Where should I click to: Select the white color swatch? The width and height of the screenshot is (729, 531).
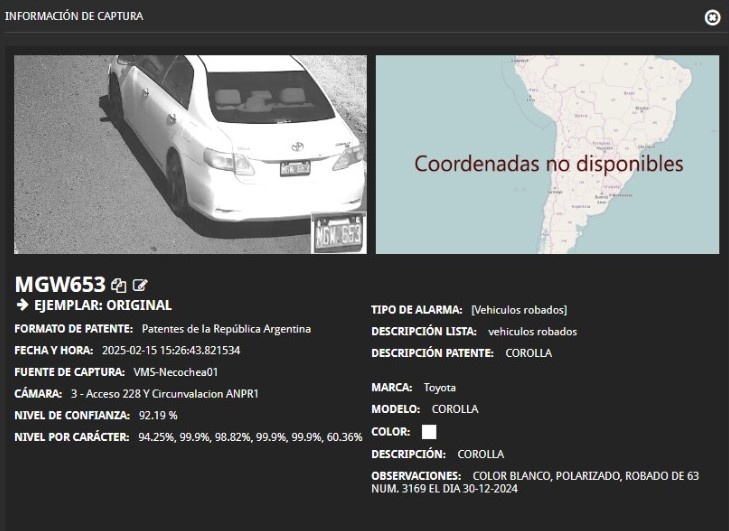click(429, 432)
